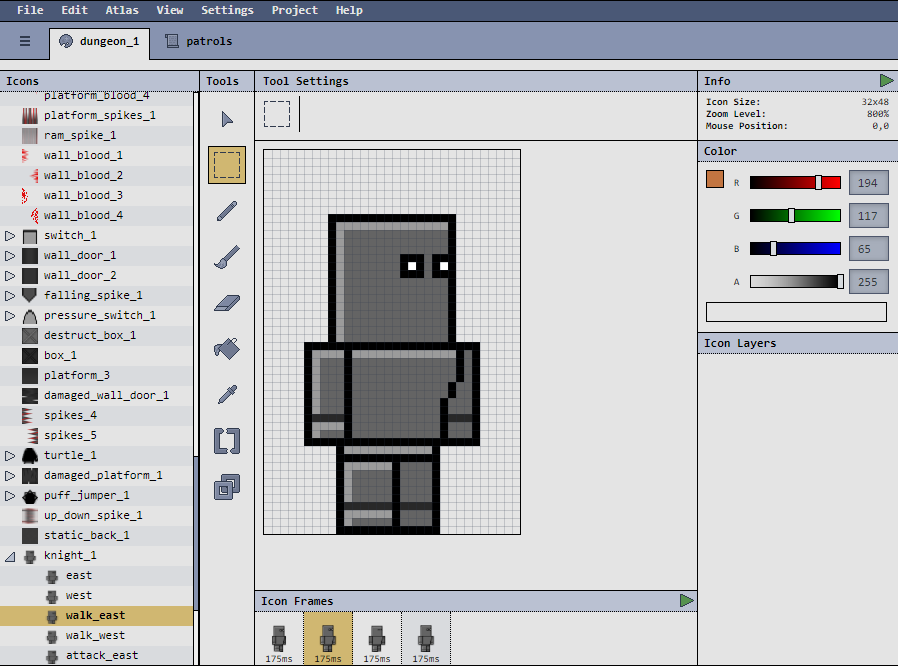Viewport: 898px width, 666px height.
Task: Click the empty field below the alpha slider
Action: click(x=796, y=312)
